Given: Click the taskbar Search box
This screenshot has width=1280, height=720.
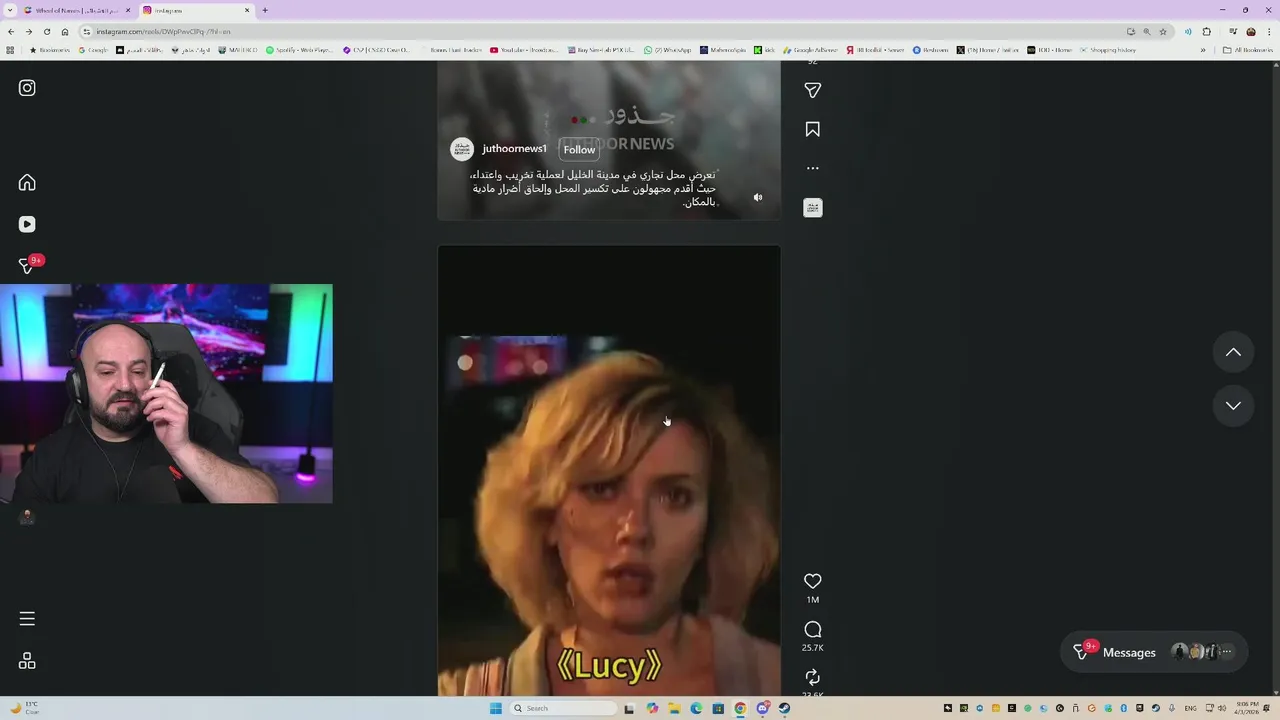Looking at the screenshot, I should [564, 708].
